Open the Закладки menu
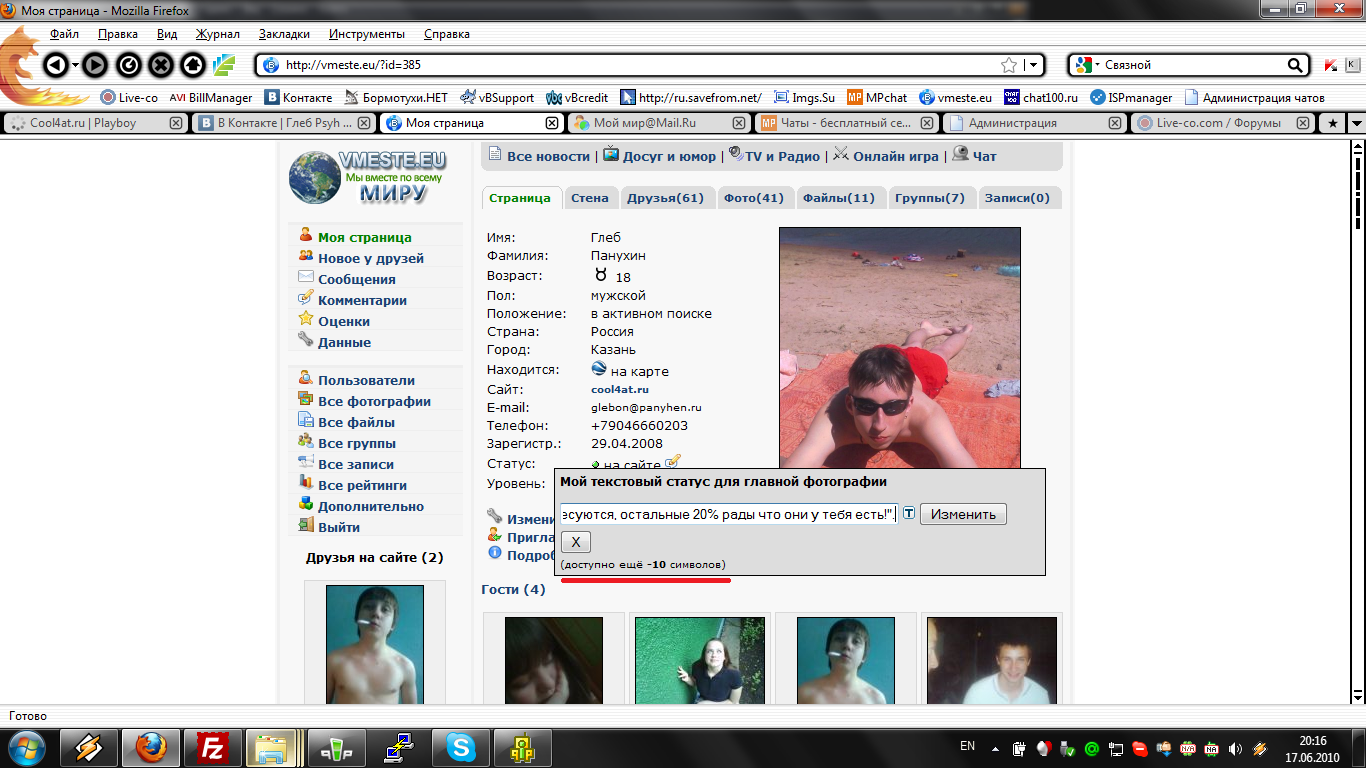Screen dimensions: 1366x768 284,33
